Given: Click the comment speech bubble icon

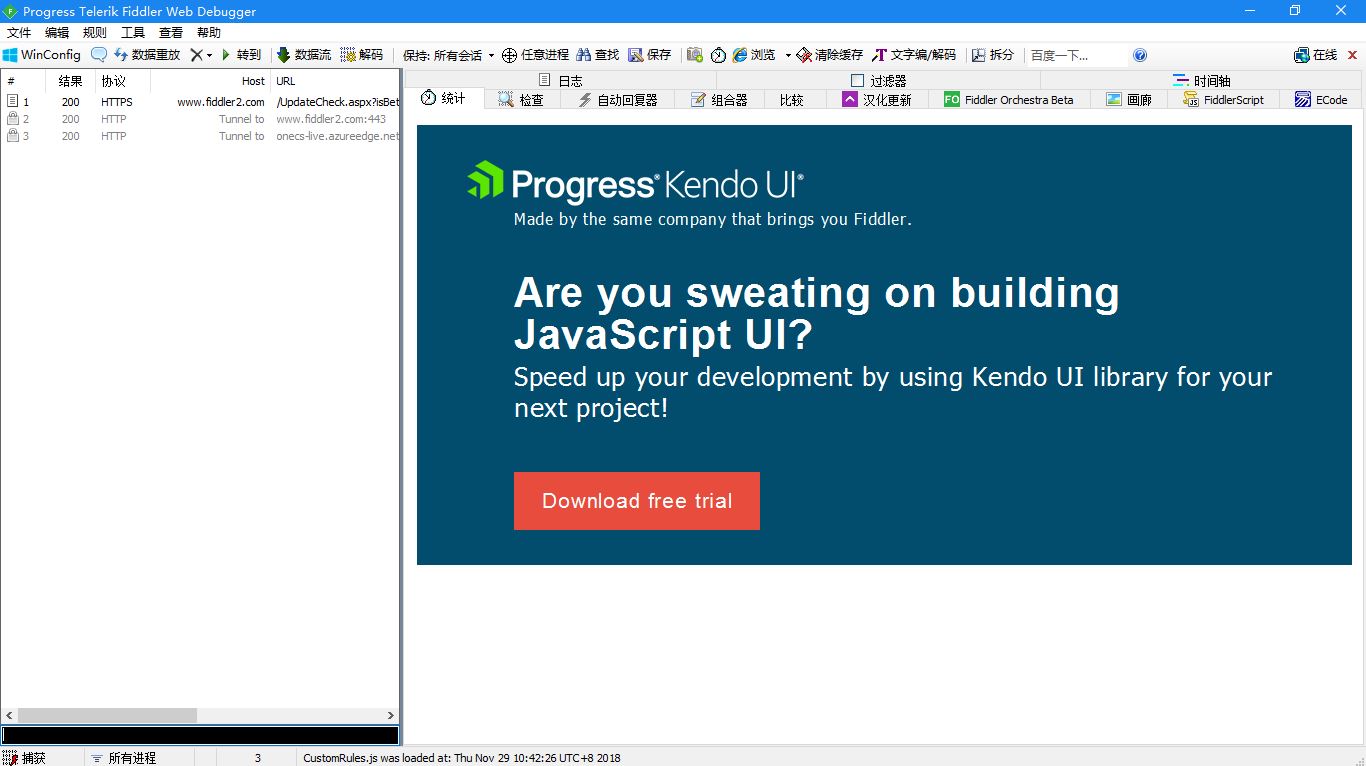Looking at the screenshot, I should (99, 55).
